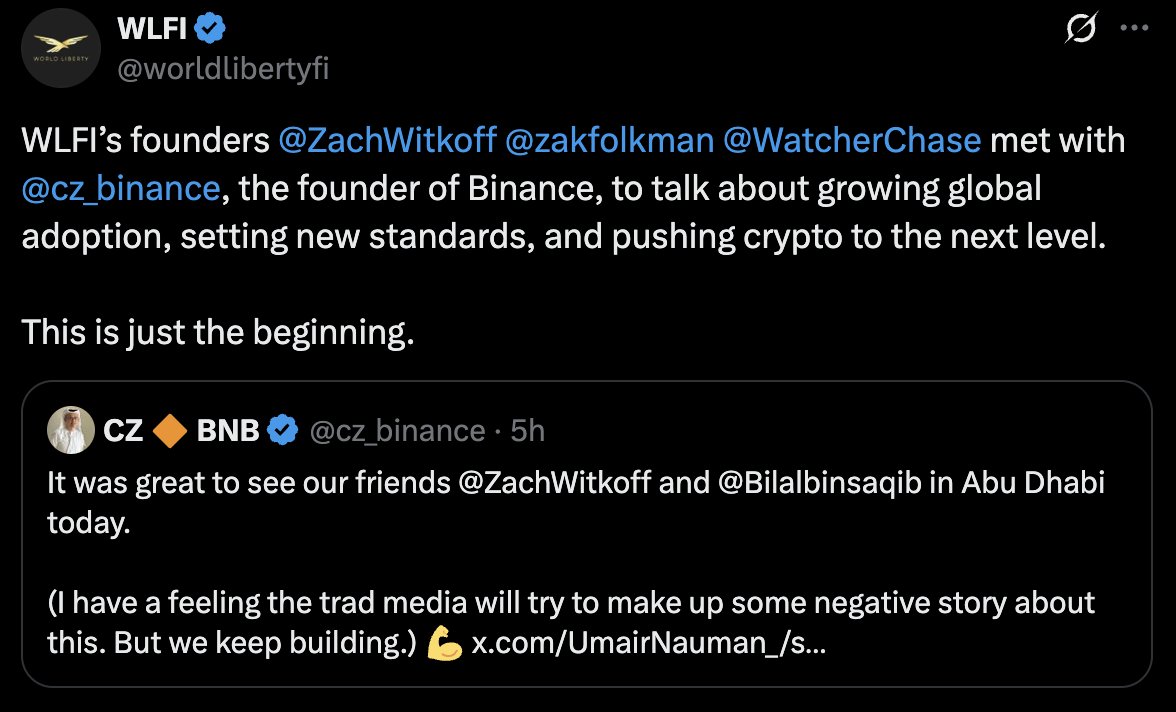Visit @zakfolkman's mention
1176x712 pixels.
611,140
